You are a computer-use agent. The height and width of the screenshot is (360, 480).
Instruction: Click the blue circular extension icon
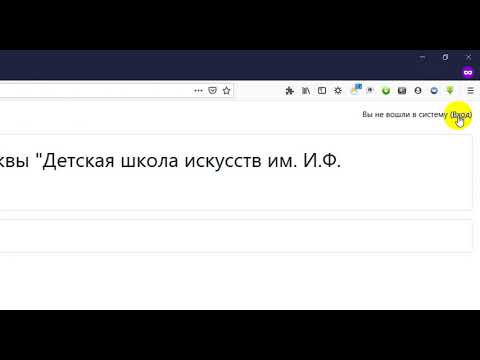[x=434, y=91]
